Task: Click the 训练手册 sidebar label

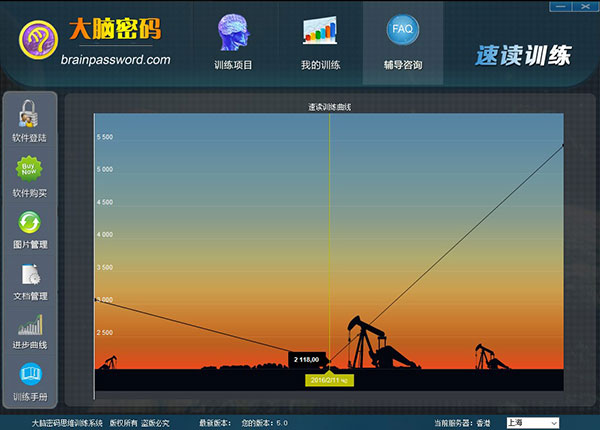Action: [x=30, y=397]
